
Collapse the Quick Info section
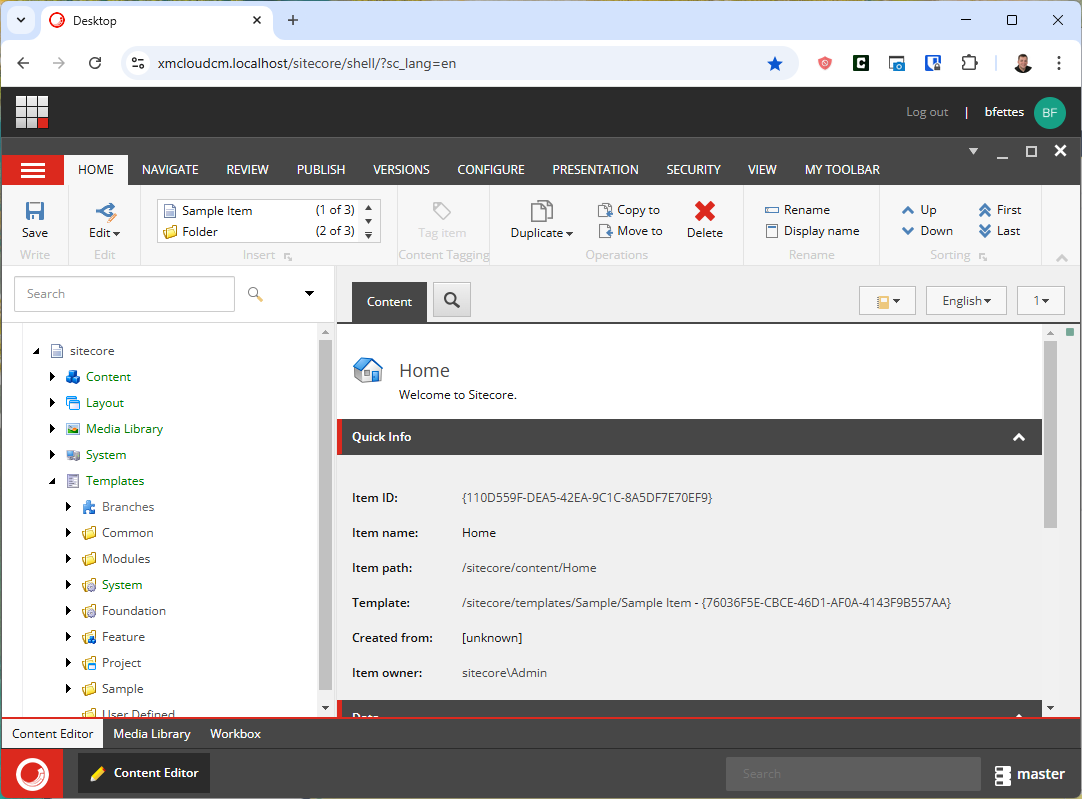(1019, 437)
